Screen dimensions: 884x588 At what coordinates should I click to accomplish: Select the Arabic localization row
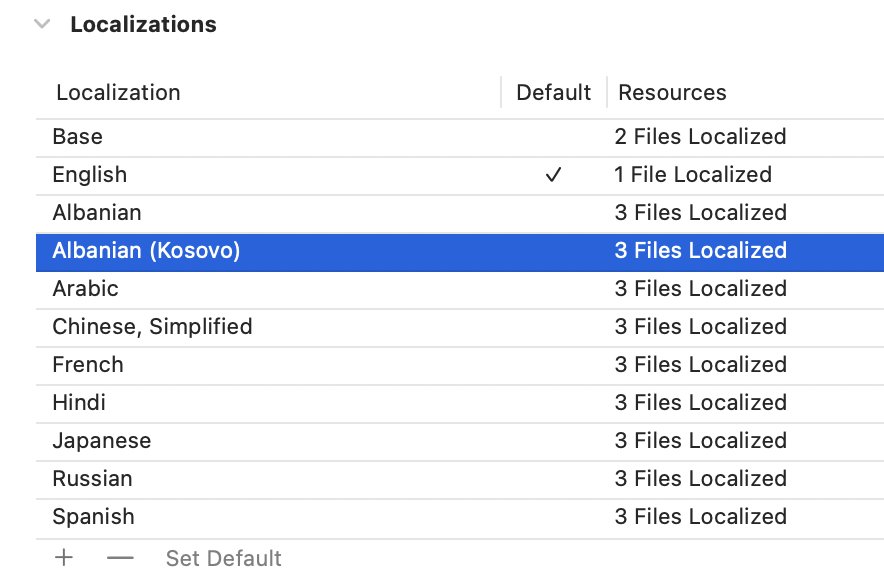coord(86,289)
